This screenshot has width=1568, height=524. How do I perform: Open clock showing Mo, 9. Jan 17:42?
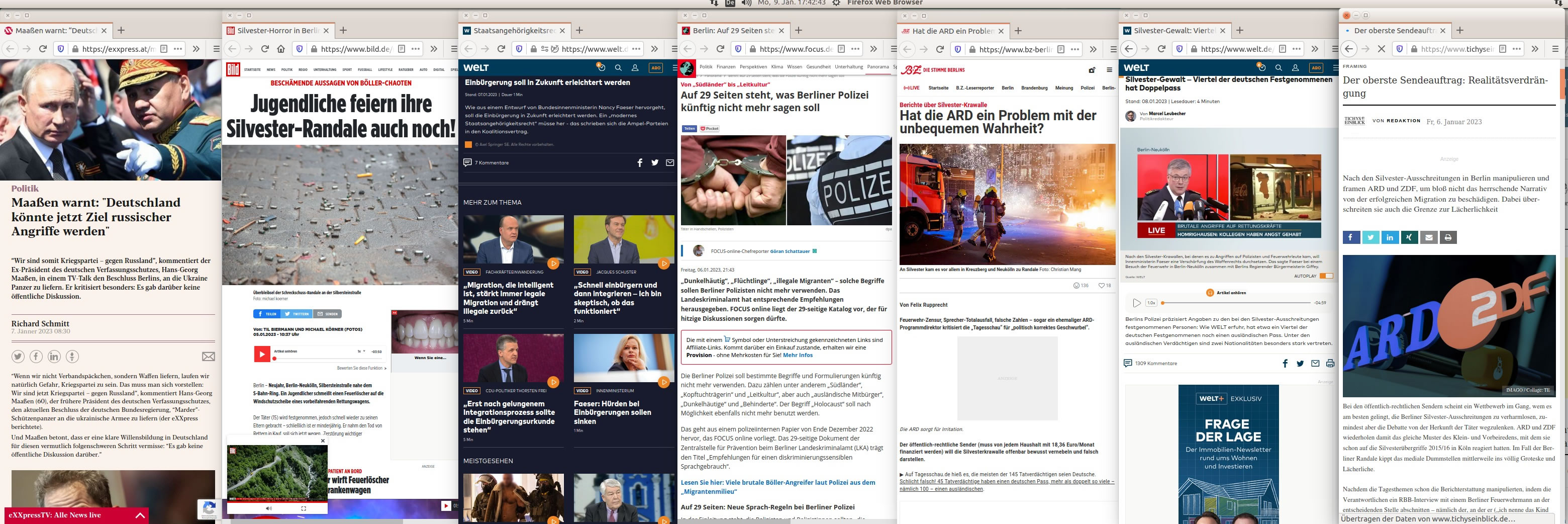coord(792,3)
